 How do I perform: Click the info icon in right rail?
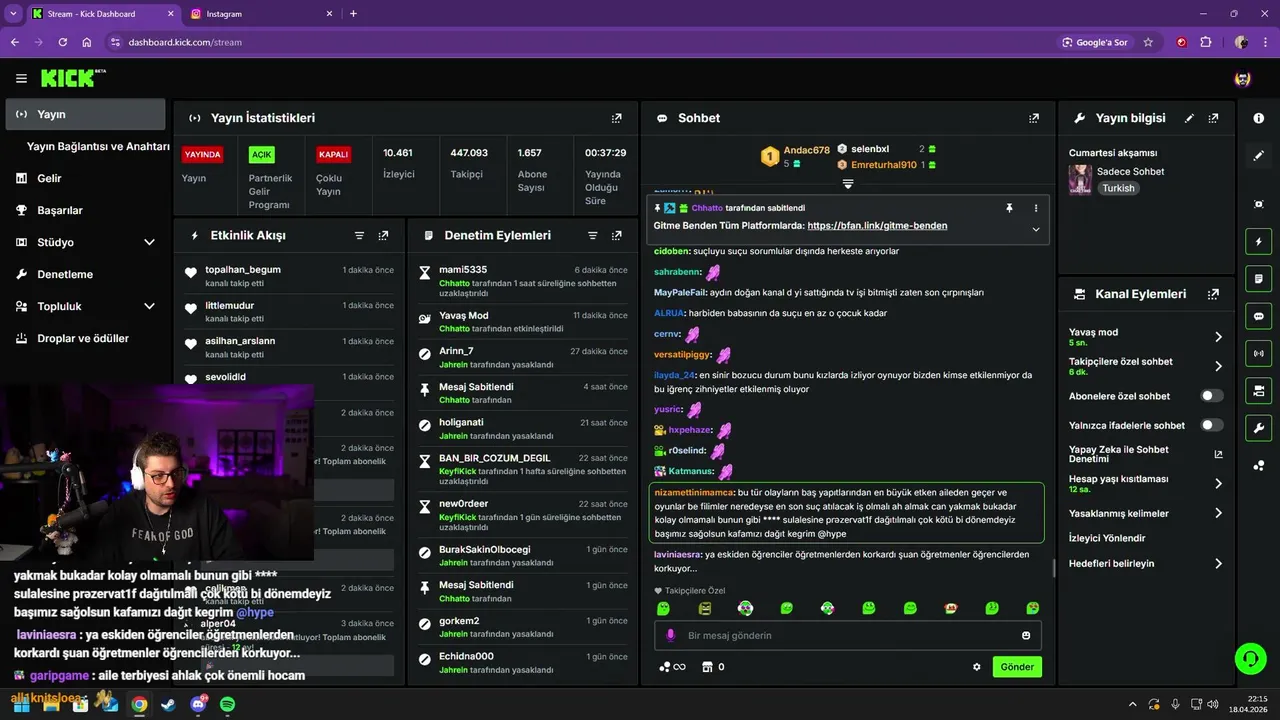pyautogui.click(x=1258, y=118)
